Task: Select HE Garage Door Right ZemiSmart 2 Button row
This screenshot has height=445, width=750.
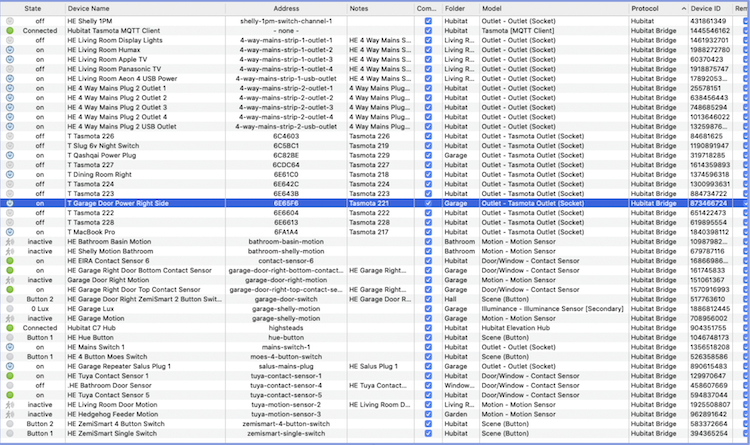Action: coord(375,299)
